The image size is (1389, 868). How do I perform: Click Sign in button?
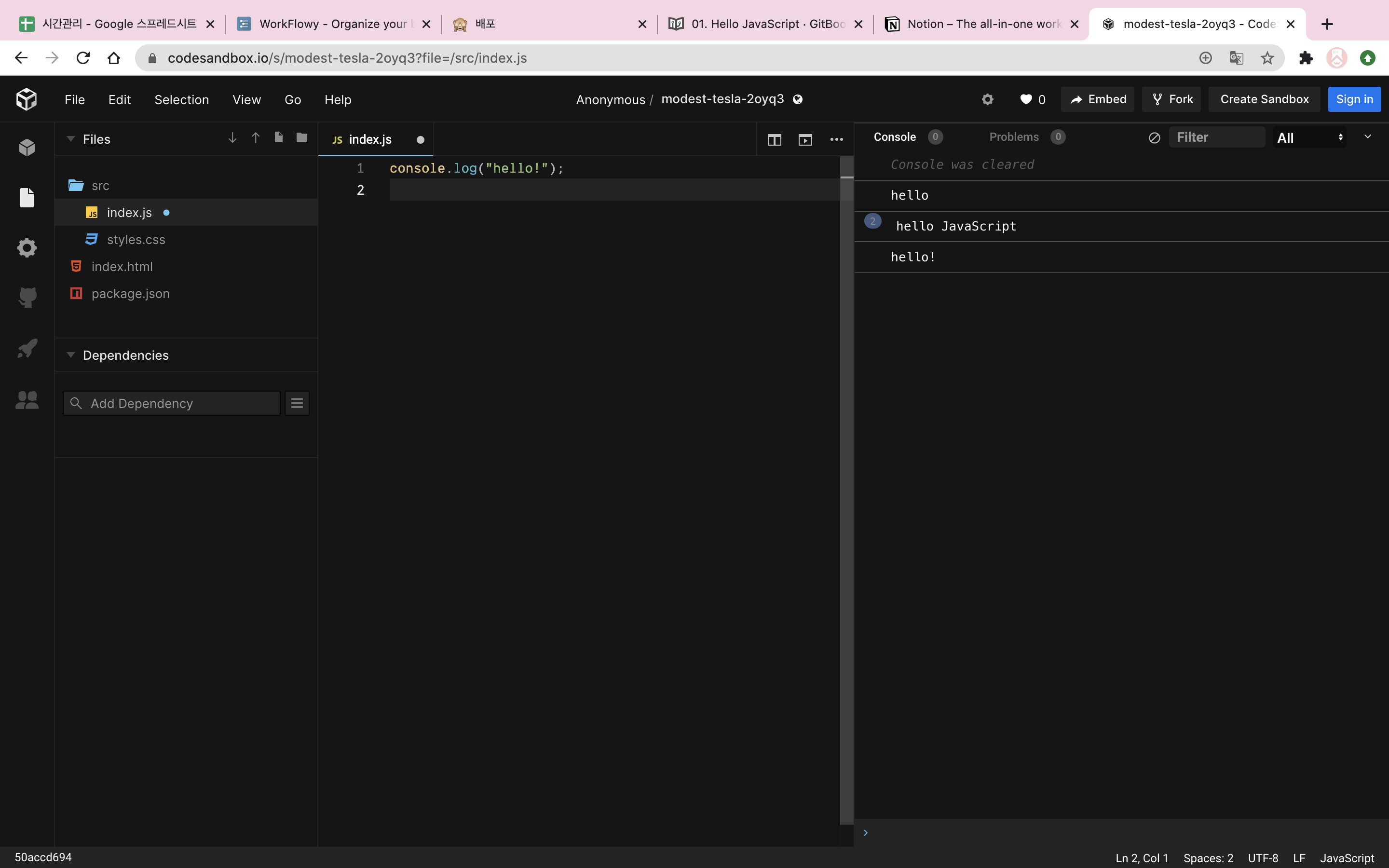[1355, 99]
